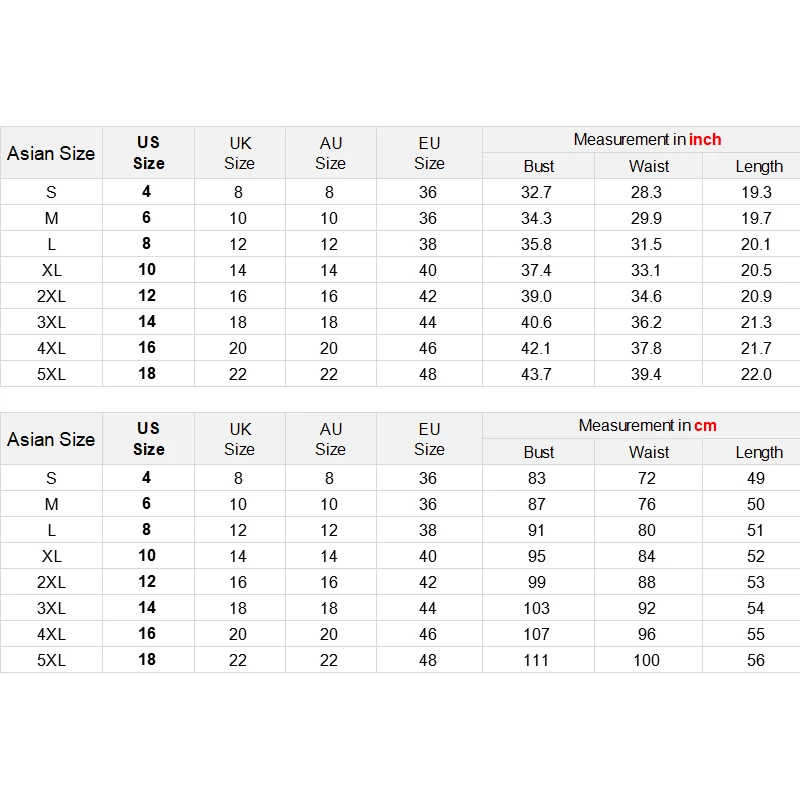Screen dimensions: 800x800
Task: Select the 111 bust value cell
Action: click(x=537, y=660)
